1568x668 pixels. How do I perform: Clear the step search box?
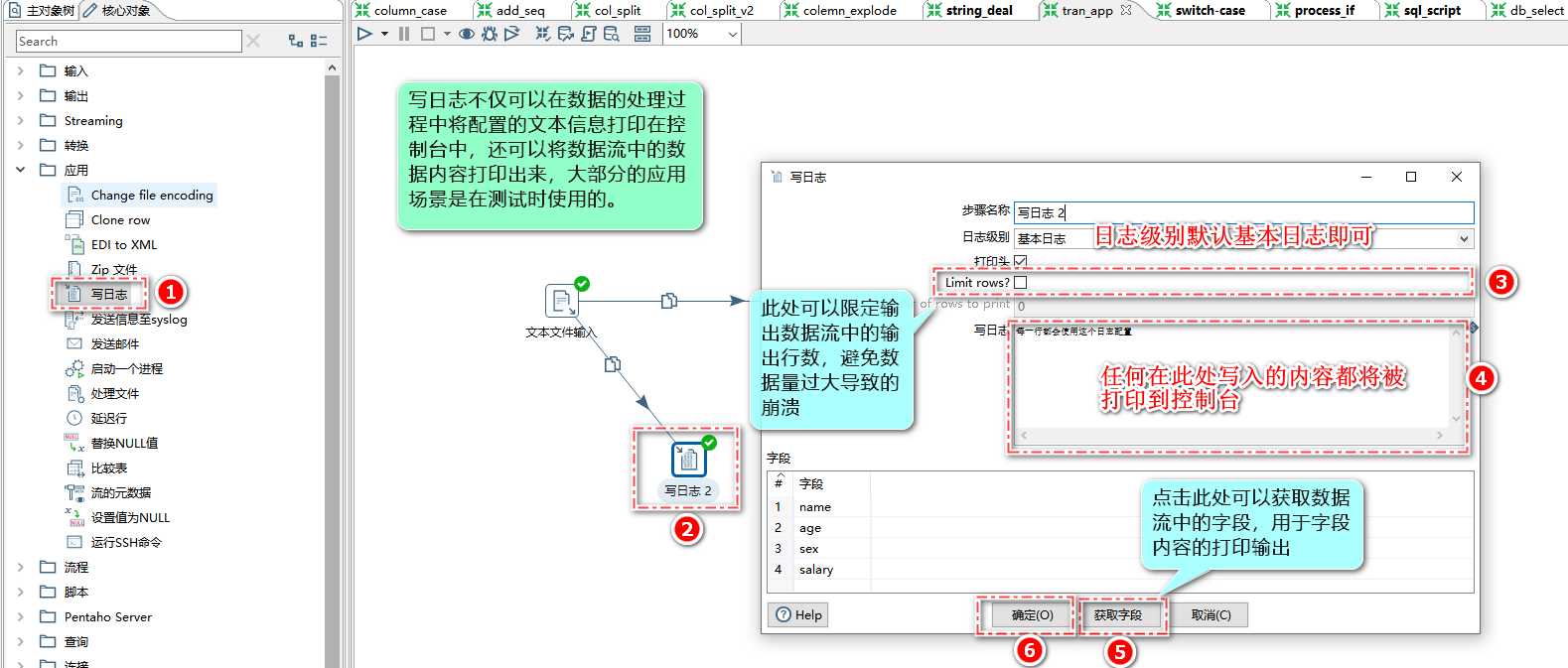254,41
